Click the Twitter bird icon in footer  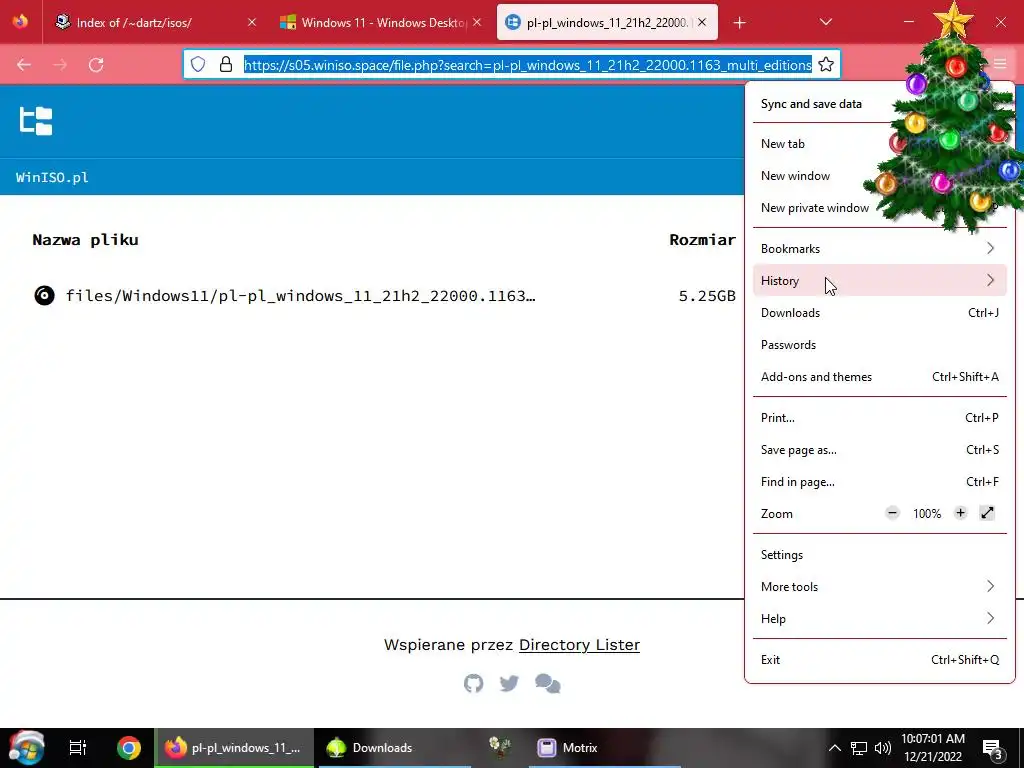pyautogui.click(x=509, y=683)
